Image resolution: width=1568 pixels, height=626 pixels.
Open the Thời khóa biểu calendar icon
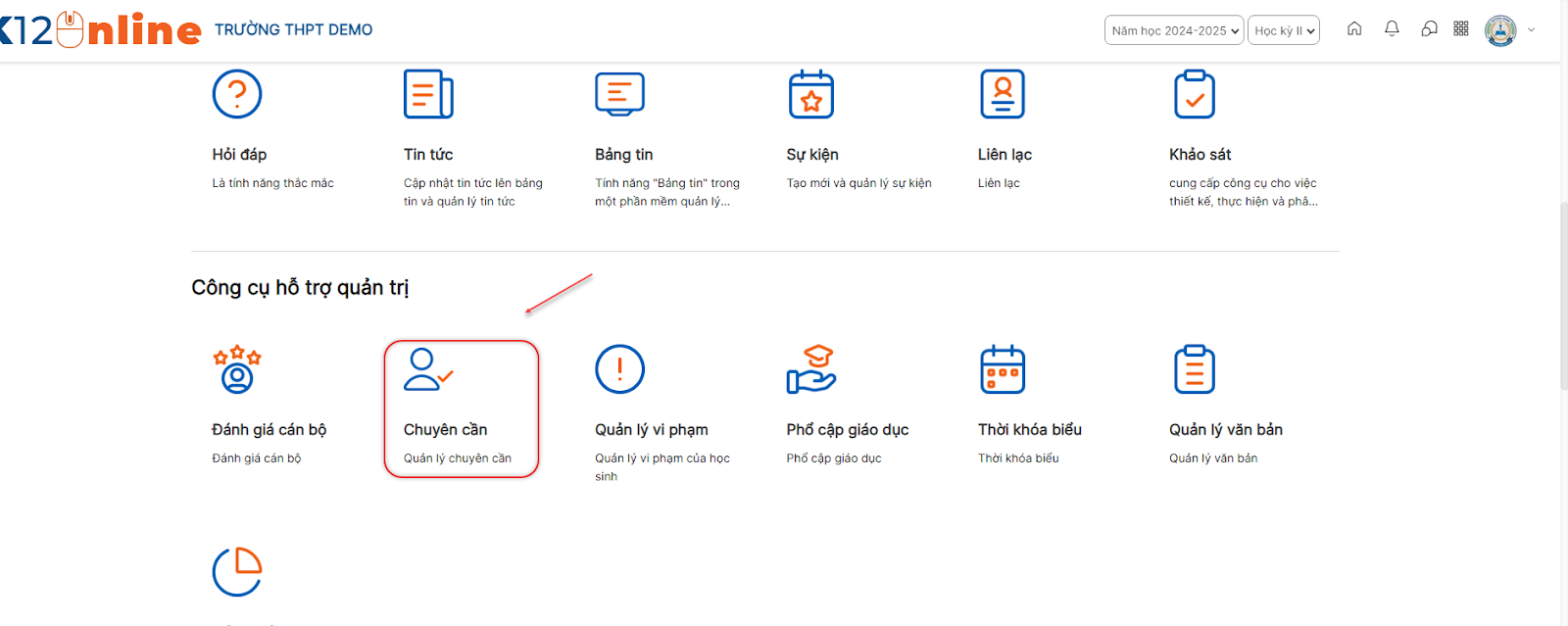click(x=1003, y=369)
